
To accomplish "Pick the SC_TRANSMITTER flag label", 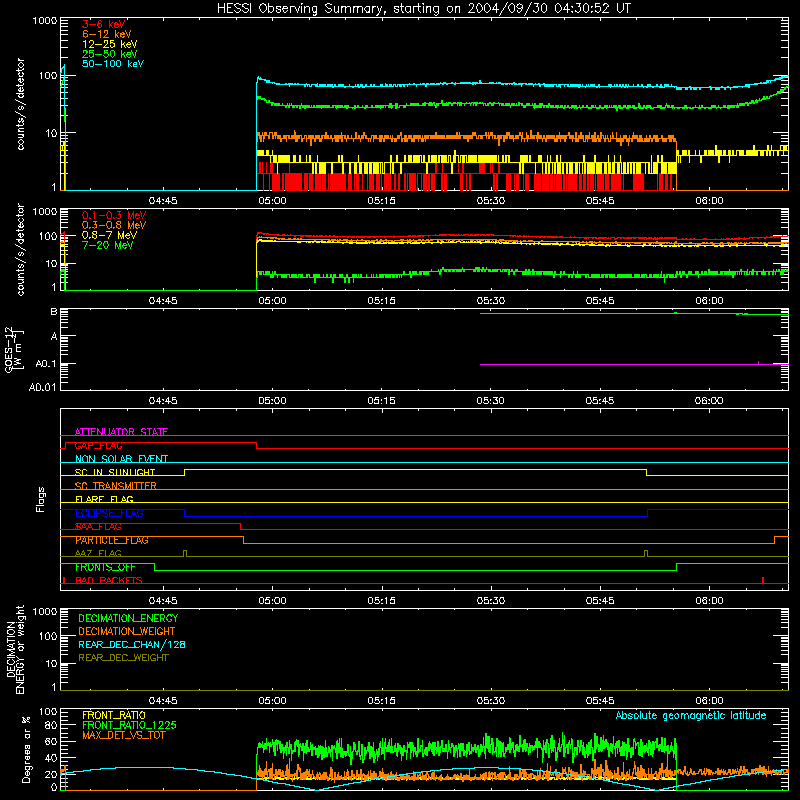I will [115, 486].
